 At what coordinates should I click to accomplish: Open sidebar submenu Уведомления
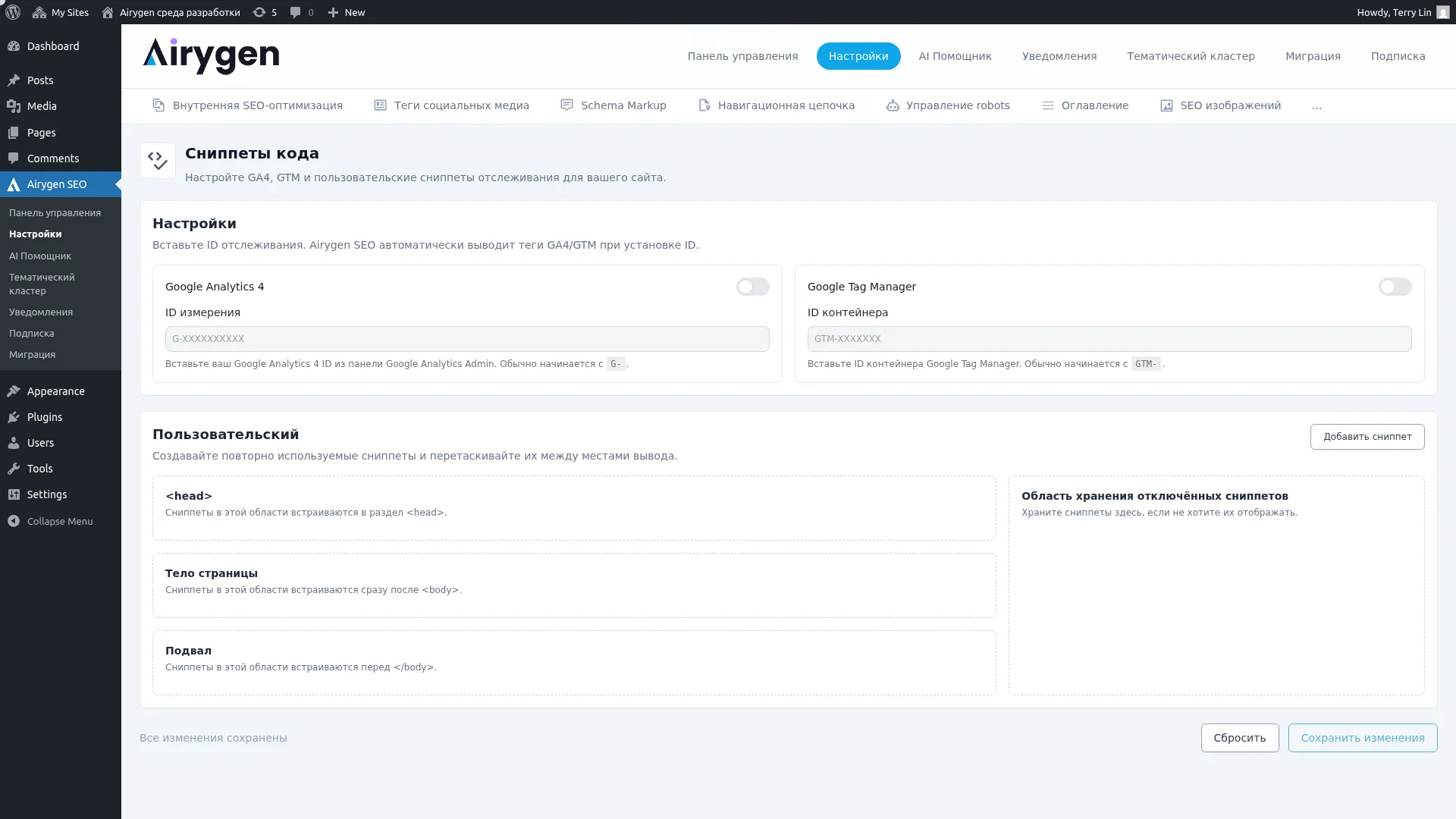pyautogui.click(x=61, y=312)
